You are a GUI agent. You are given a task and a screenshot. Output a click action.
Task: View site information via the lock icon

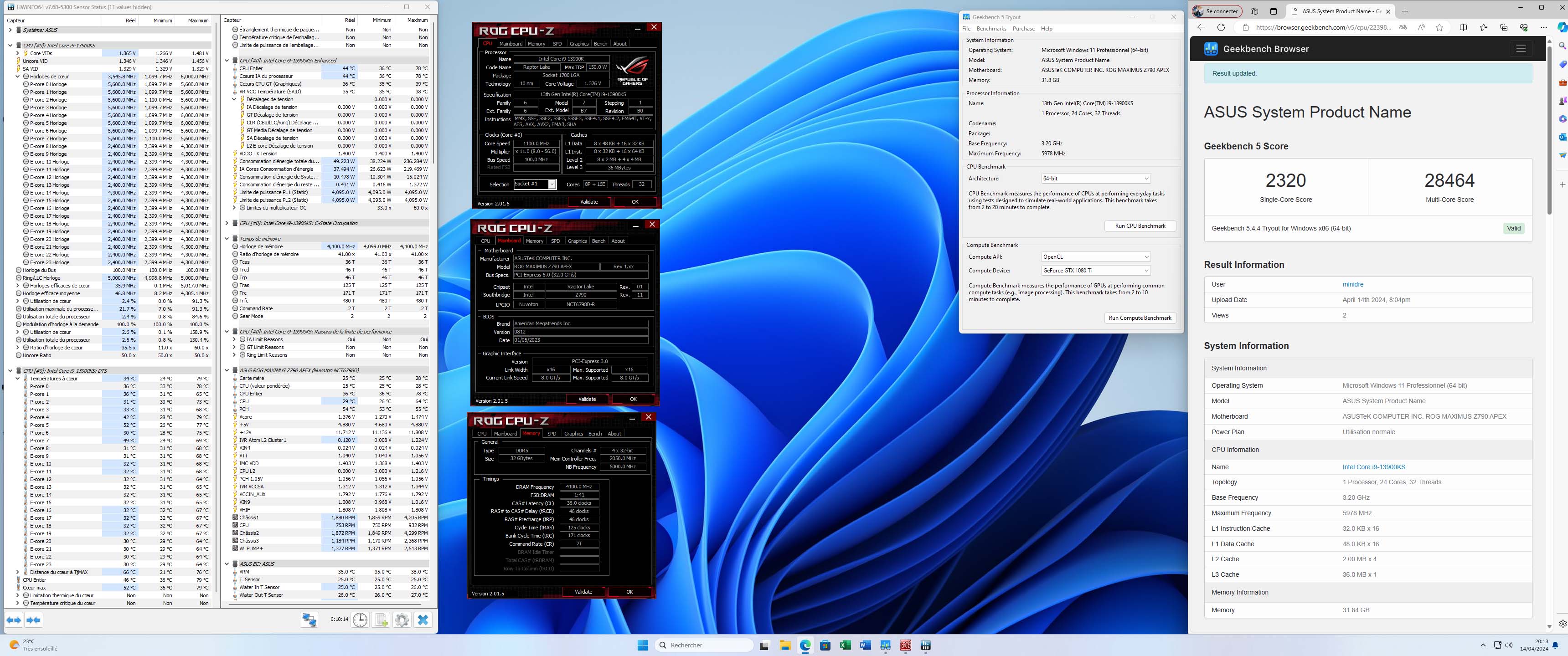point(1245,27)
